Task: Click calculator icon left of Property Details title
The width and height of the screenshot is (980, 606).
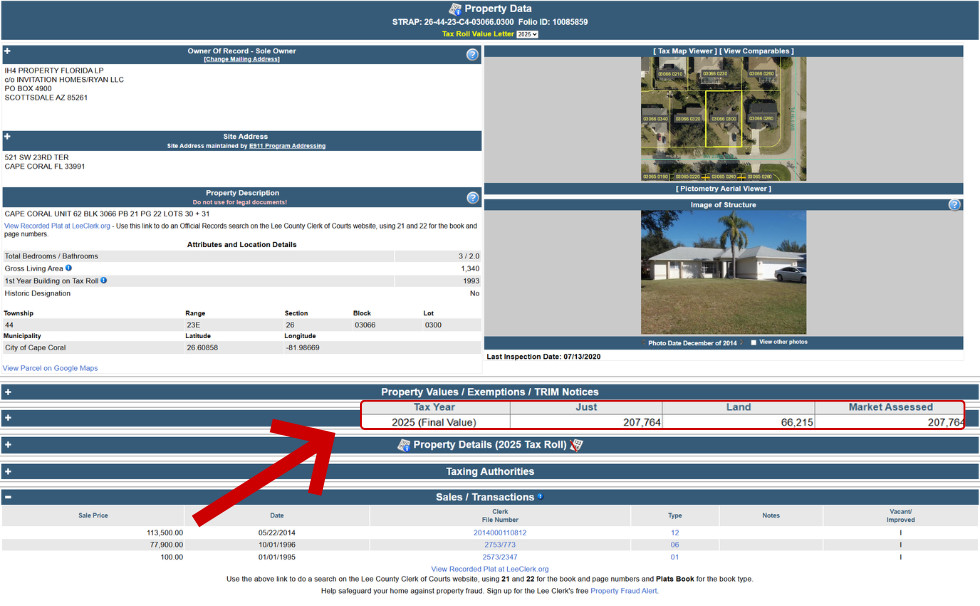Action: pos(404,445)
